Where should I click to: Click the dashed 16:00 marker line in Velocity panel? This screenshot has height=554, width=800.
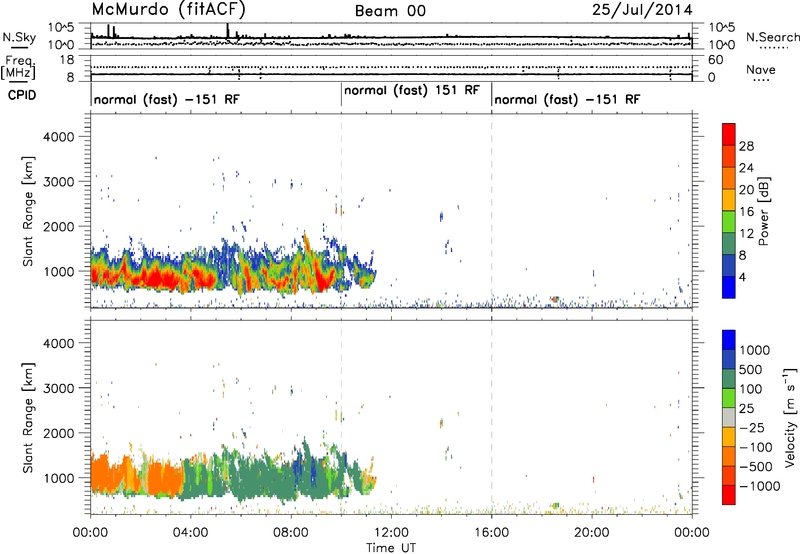[x=492, y=416]
